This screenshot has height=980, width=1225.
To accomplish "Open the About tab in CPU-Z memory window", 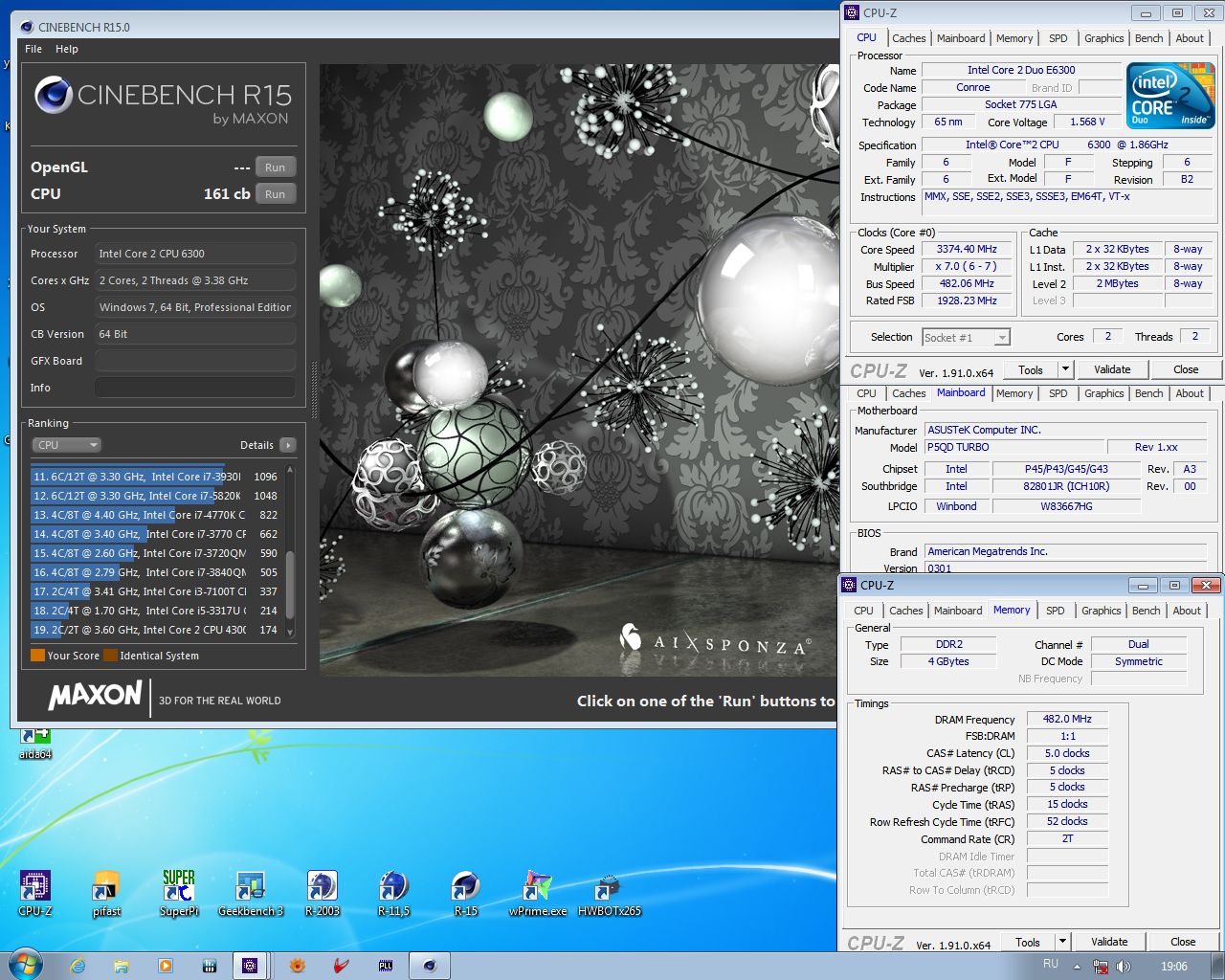I will tap(1187, 611).
